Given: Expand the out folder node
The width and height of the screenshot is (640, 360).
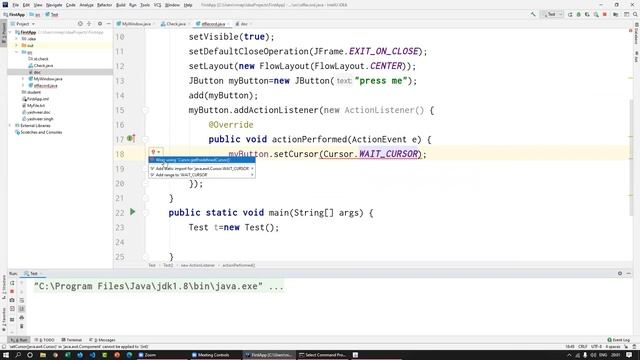Looking at the screenshot, I should tap(17, 45).
